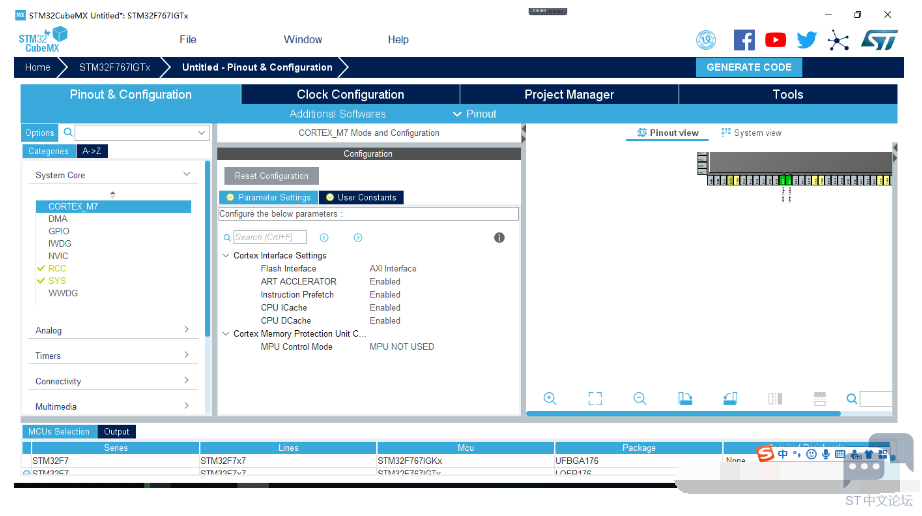Expand the Connectivity category
Image resolution: width=922 pixels, height=516 pixels.
(186, 380)
